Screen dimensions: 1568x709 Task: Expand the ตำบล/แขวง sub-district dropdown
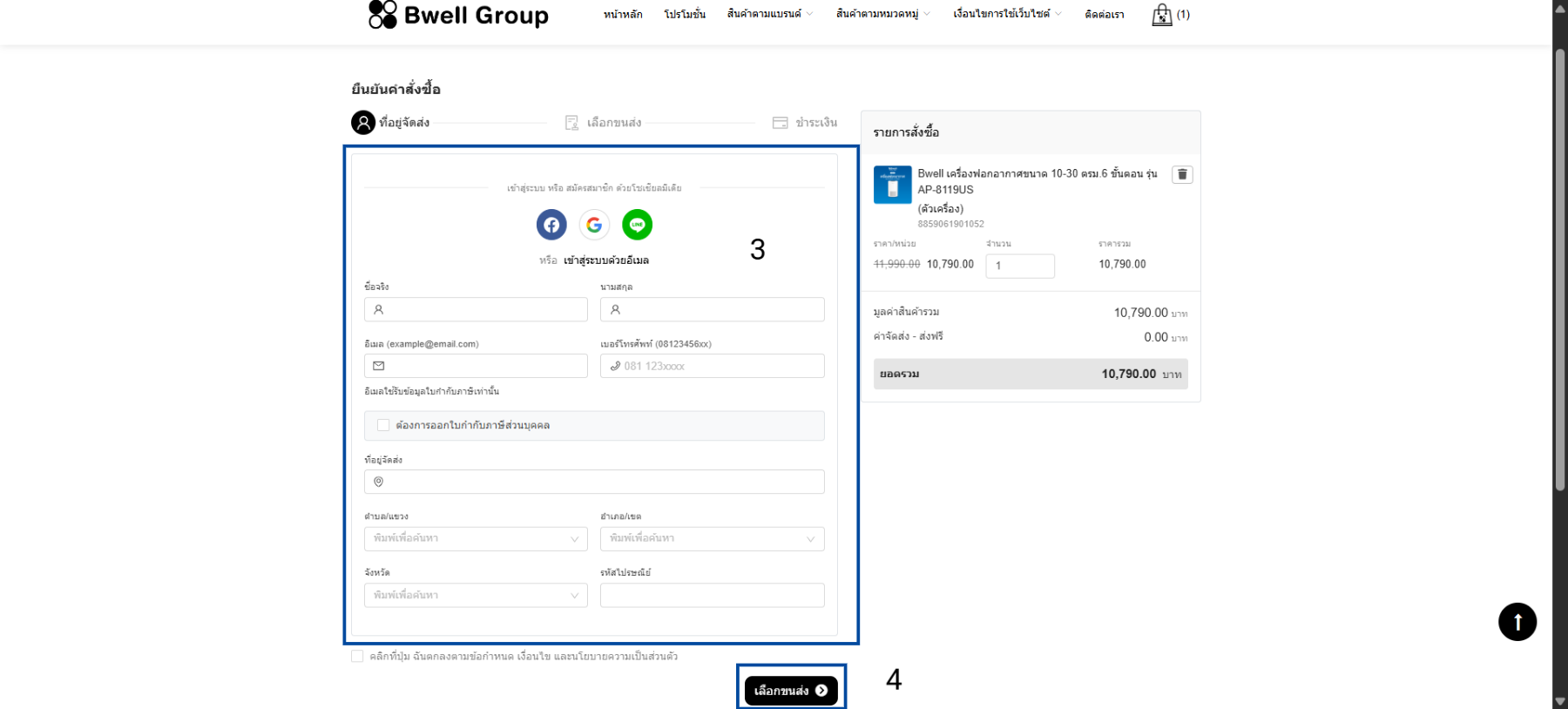(476, 538)
